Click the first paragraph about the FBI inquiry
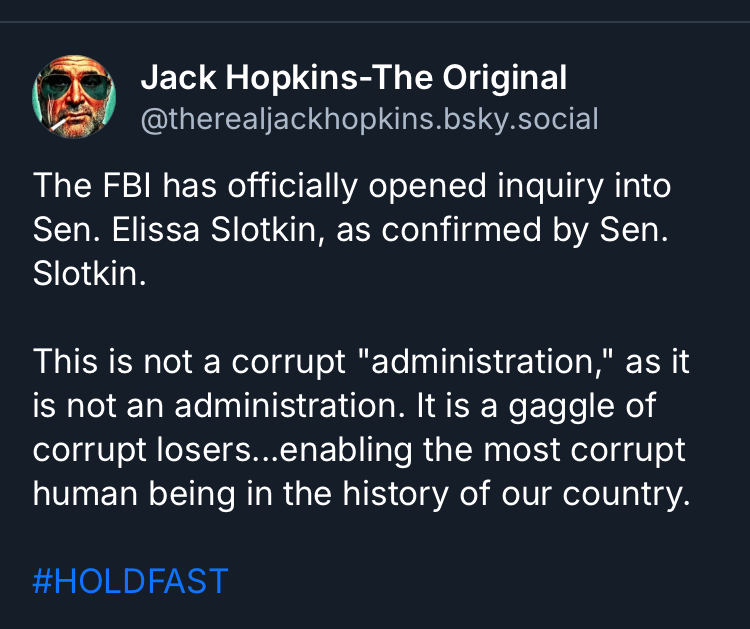Image resolution: width=750 pixels, height=629 pixels. click(351, 230)
